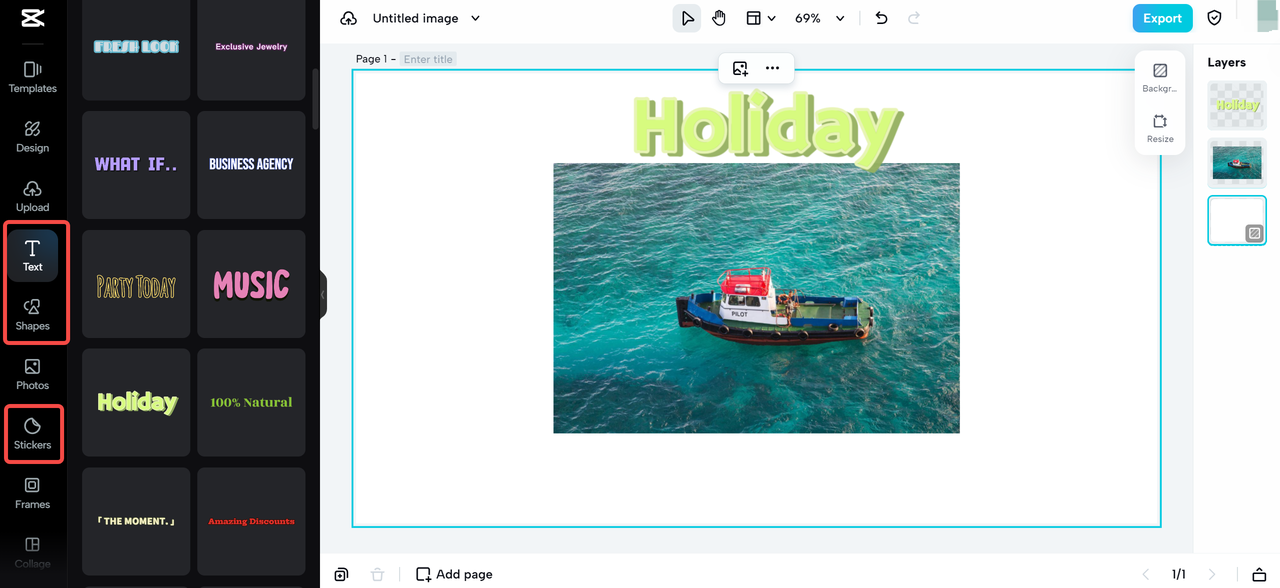Click the cloud save icon
Screen dimensions: 1280x588
click(x=348, y=18)
